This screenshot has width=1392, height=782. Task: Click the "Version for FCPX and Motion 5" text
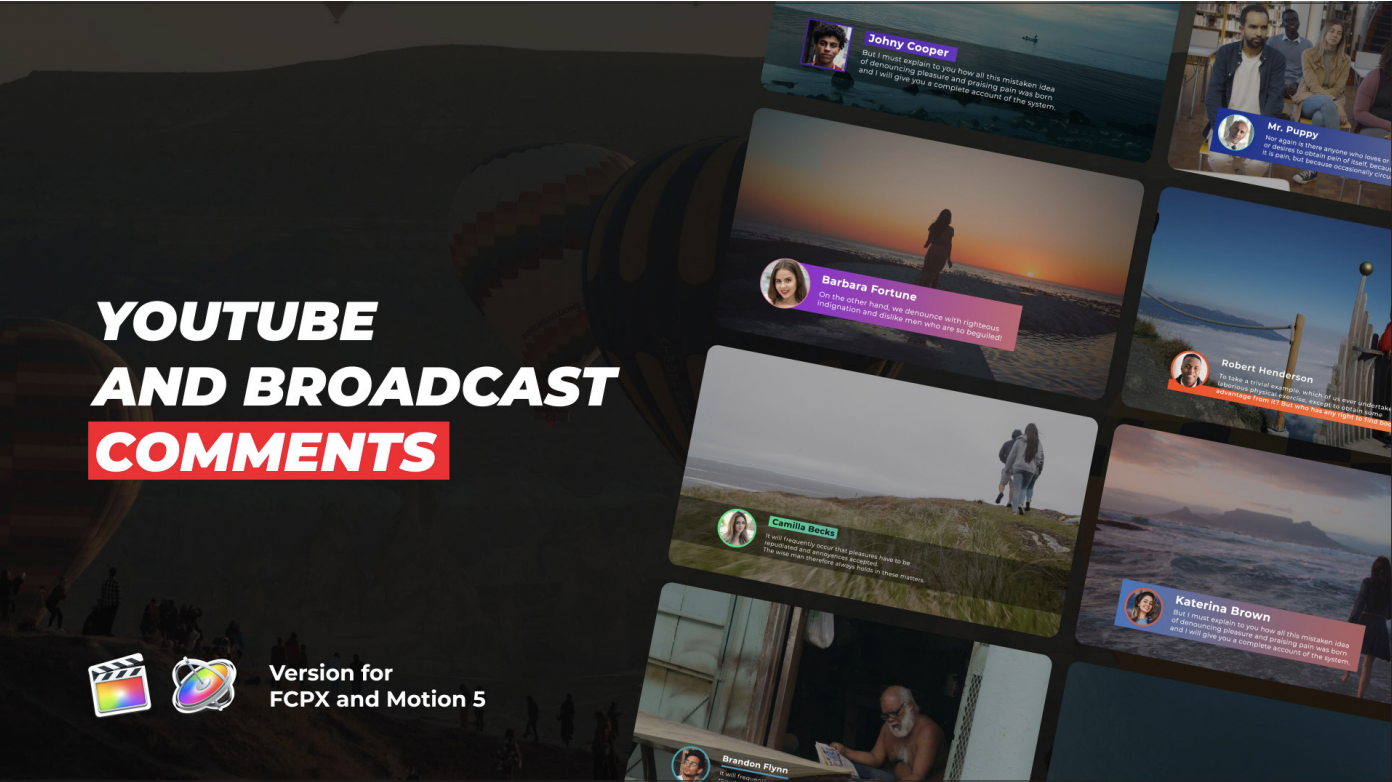point(377,686)
